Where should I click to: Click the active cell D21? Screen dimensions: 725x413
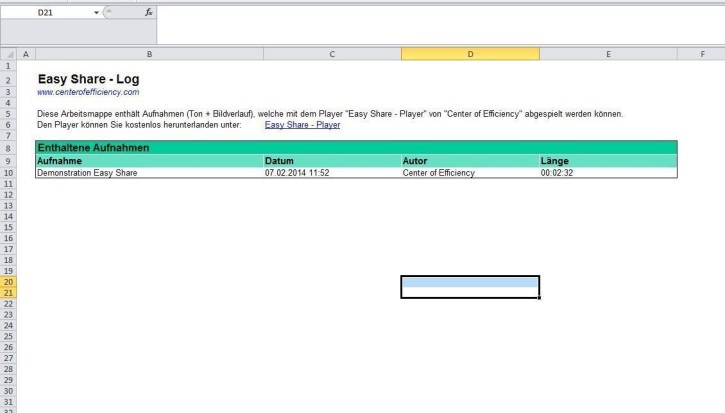[470, 293]
